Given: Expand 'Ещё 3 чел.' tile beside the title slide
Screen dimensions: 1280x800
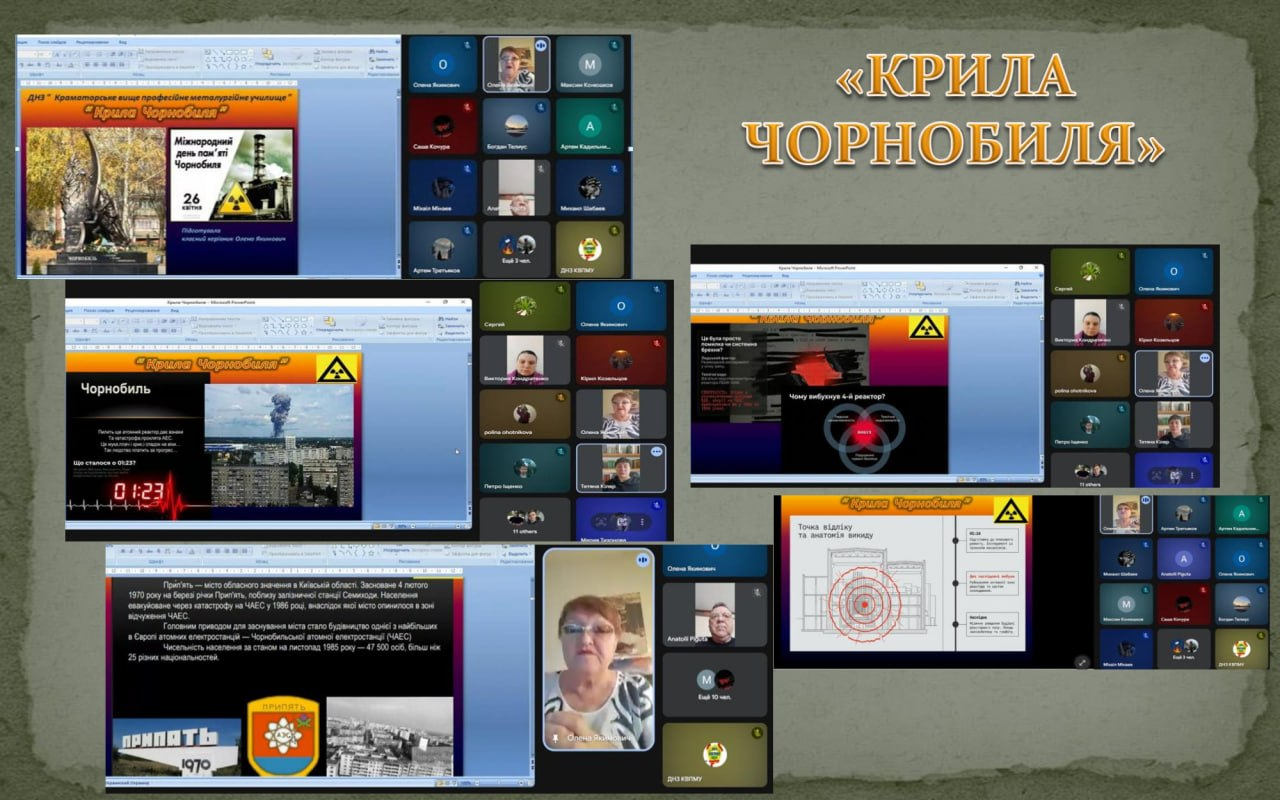Looking at the screenshot, I should (517, 250).
